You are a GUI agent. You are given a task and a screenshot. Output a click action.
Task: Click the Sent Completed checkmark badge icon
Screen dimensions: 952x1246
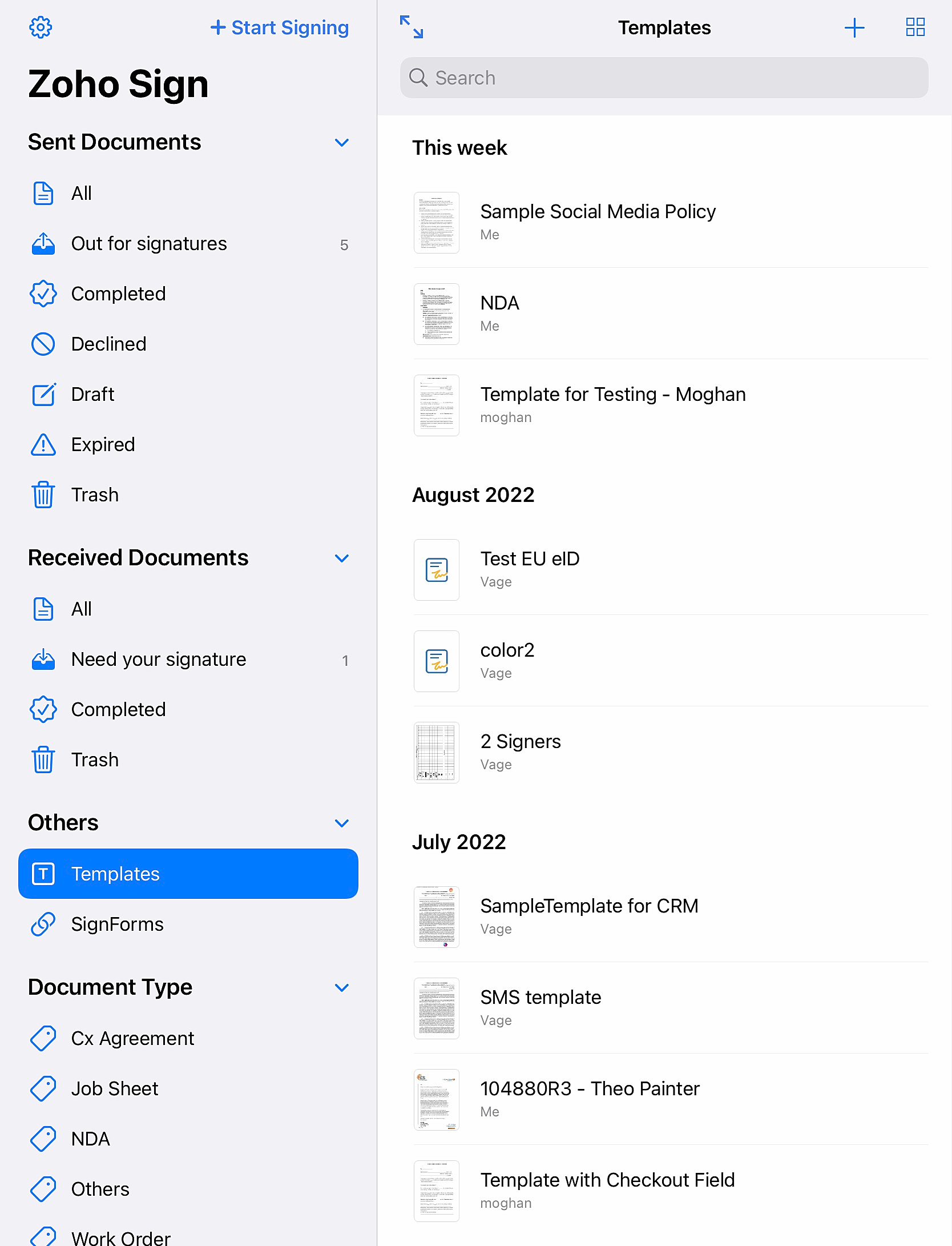(43, 294)
